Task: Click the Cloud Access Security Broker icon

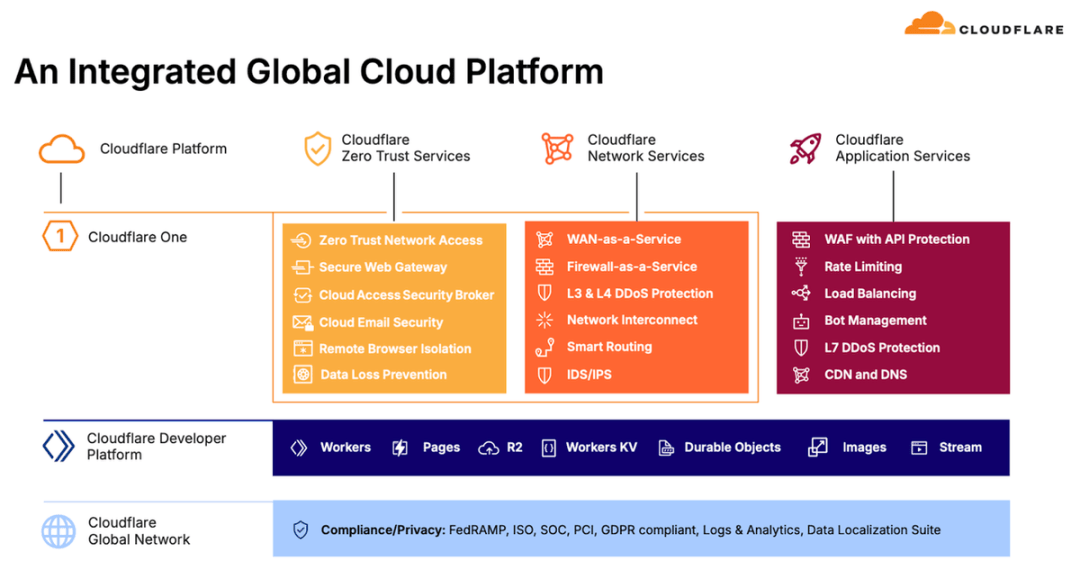Action: (x=302, y=295)
